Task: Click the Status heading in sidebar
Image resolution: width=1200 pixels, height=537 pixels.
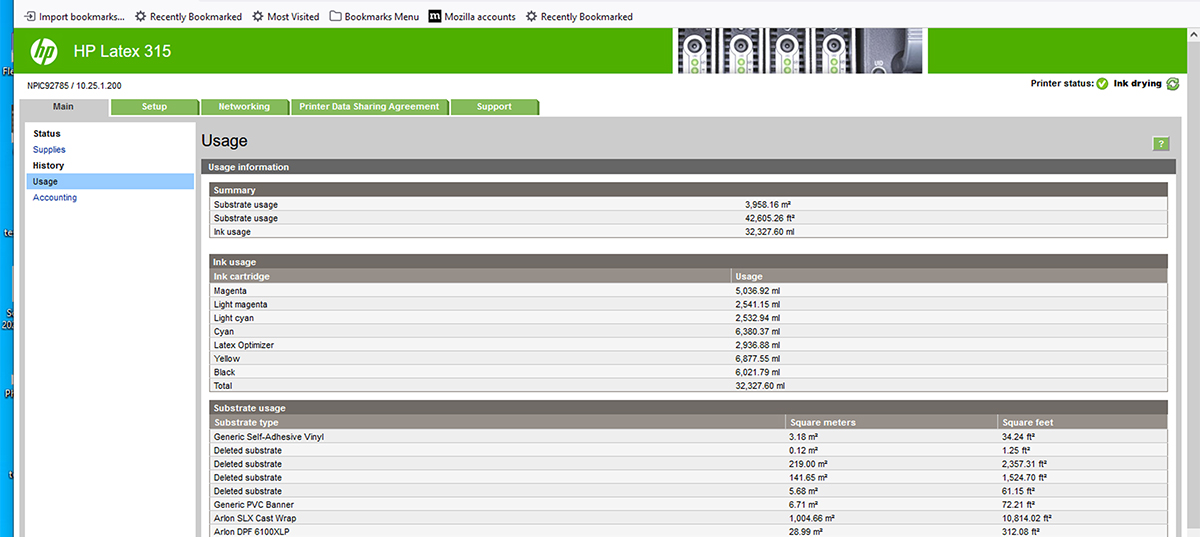Action: click(x=47, y=134)
